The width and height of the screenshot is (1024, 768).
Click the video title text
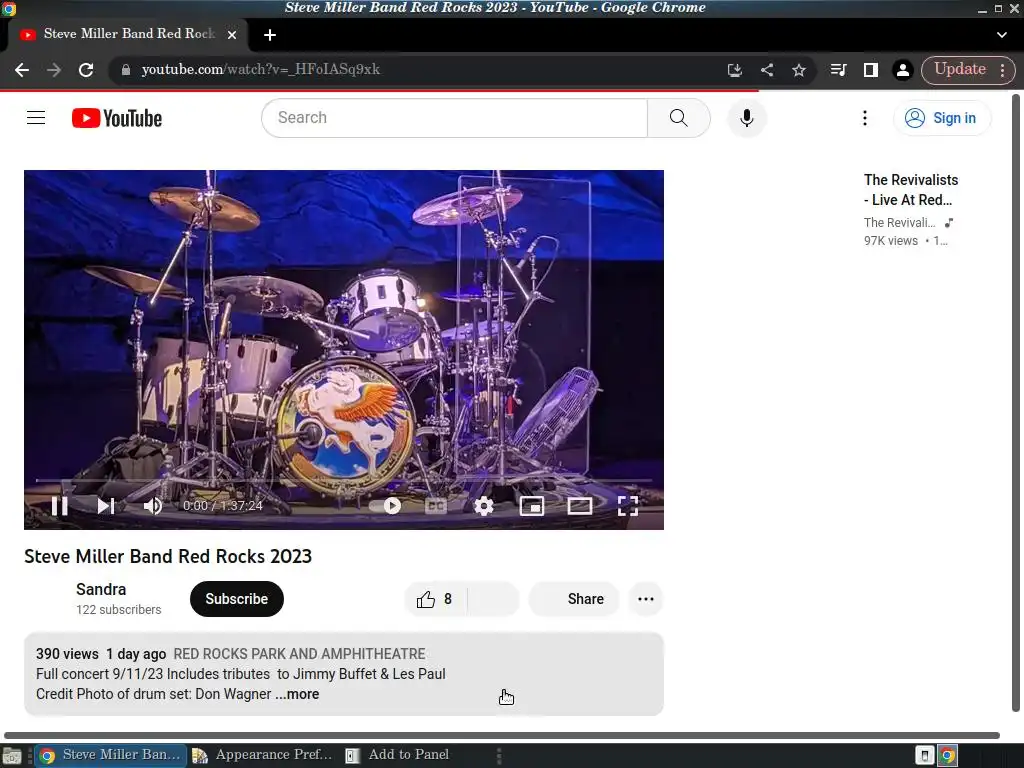point(168,556)
